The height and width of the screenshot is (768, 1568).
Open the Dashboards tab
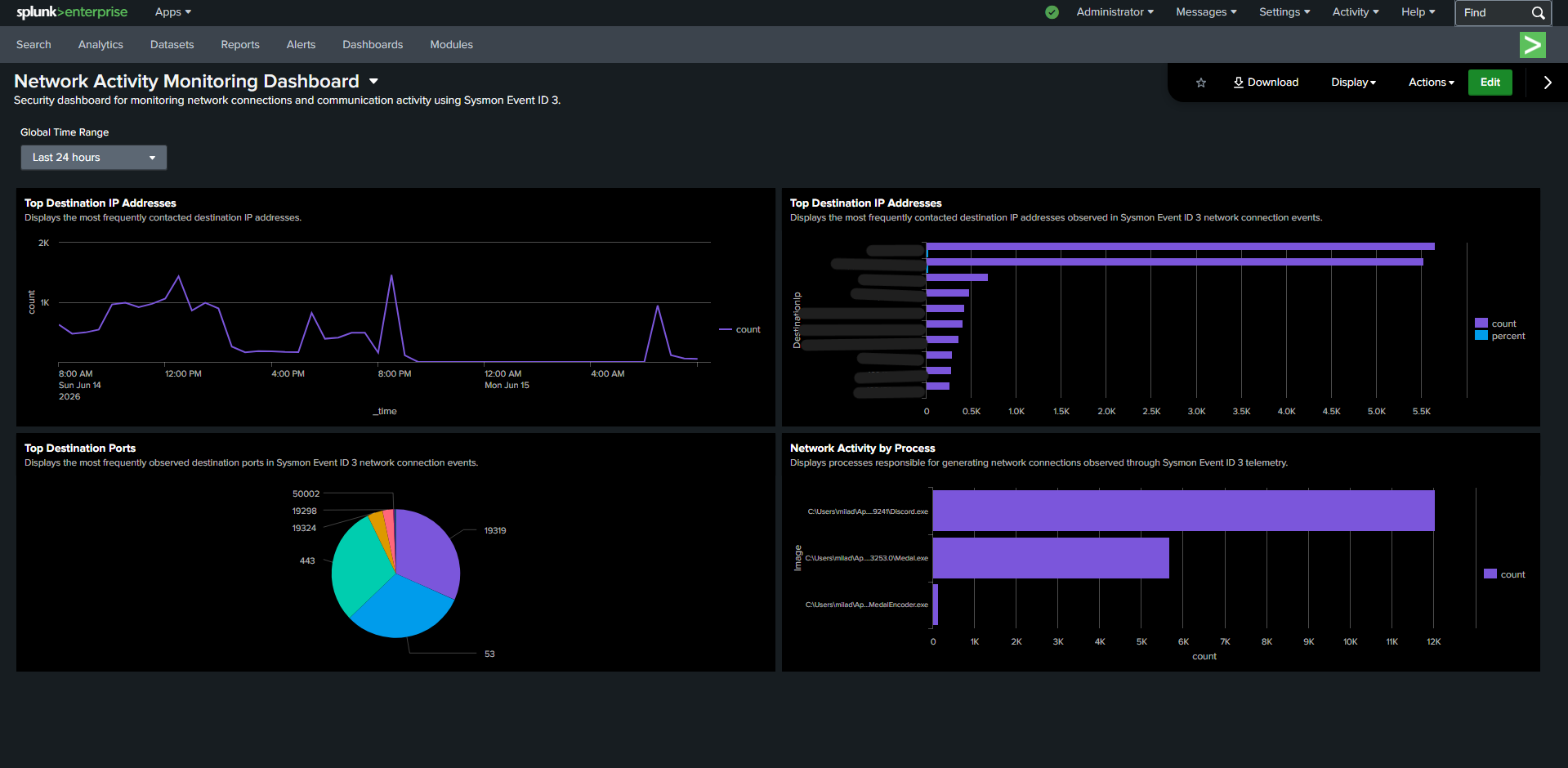373,45
